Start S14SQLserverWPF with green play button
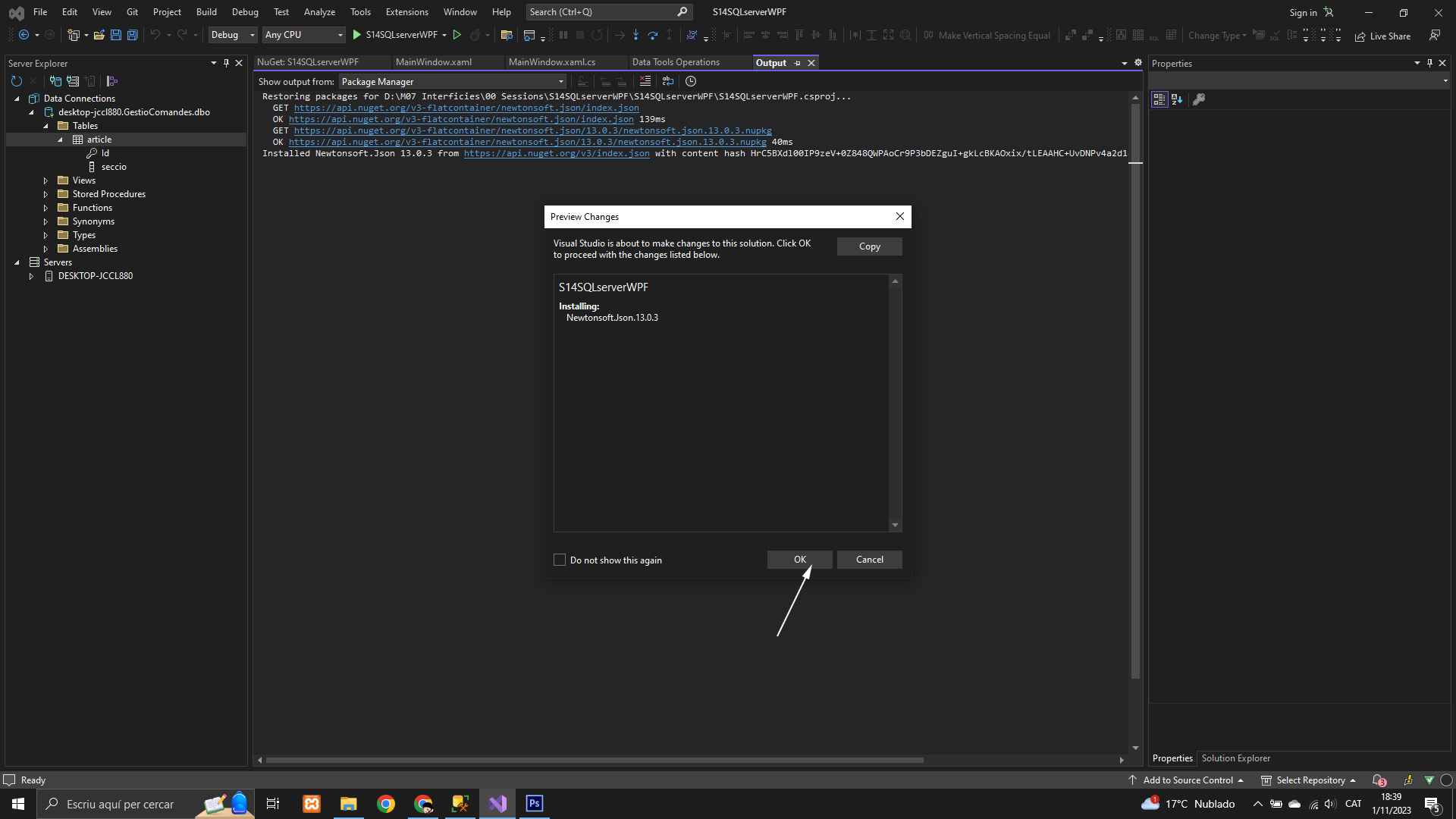1456x819 pixels. [357, 35]
